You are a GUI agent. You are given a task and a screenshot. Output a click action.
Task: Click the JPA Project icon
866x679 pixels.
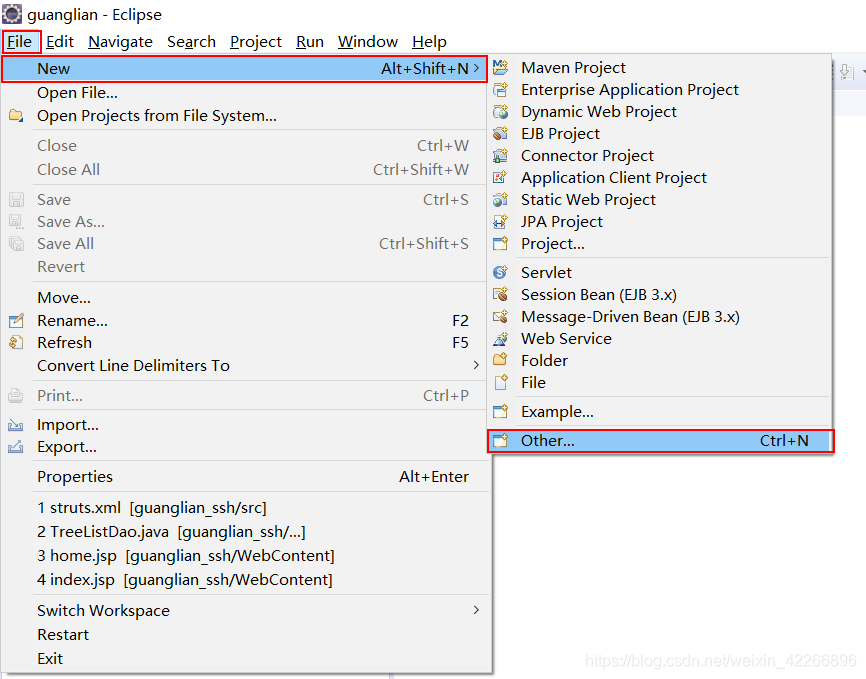500,222
